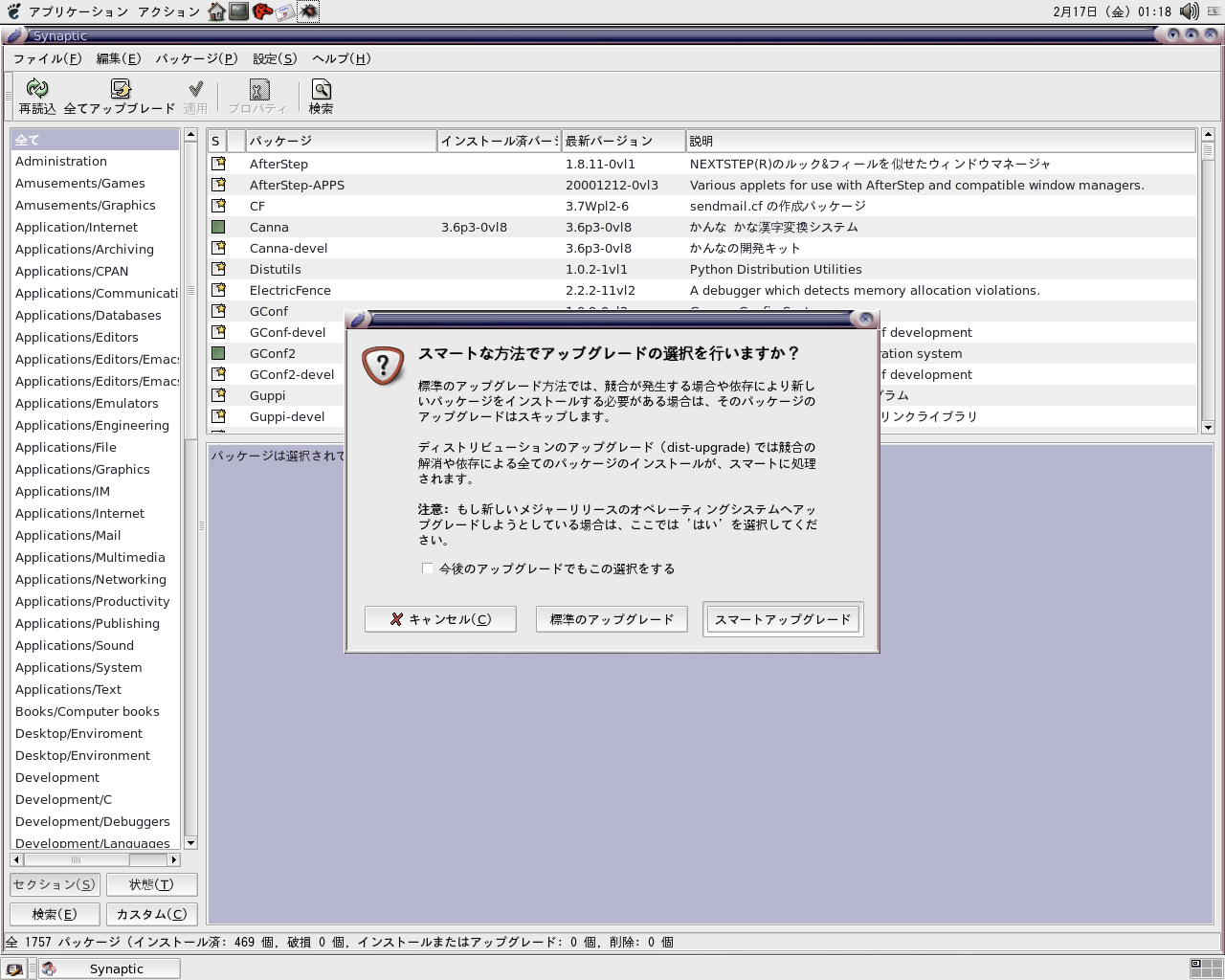Click the status icon of the Canna package
Screen dimensions: 1225x980
click(218, 227)
